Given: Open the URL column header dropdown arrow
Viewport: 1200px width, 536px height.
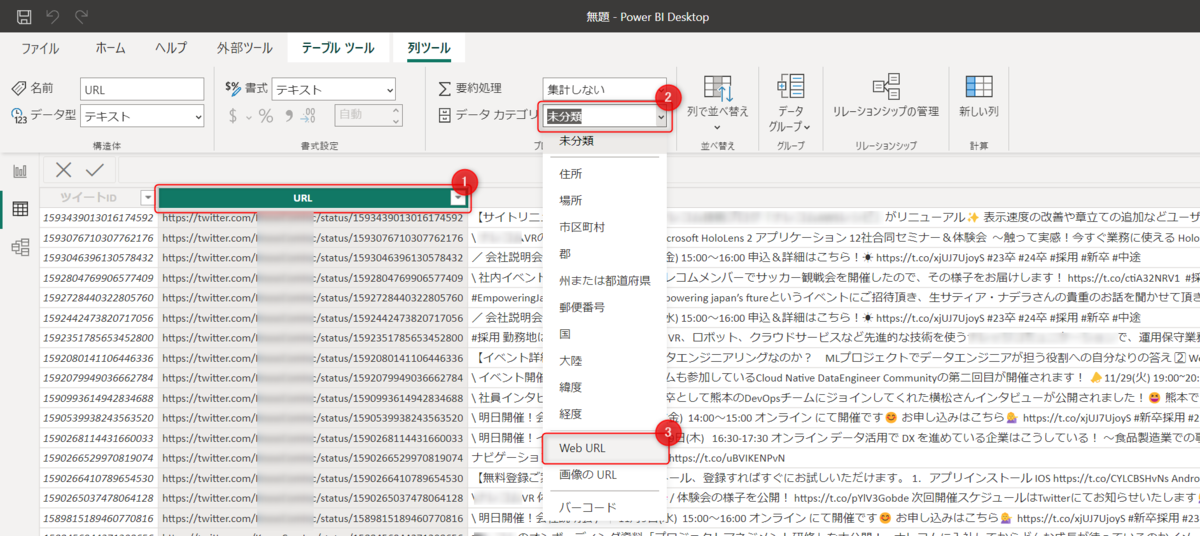Looking at the screenshot, I should (x=458, y=198).
